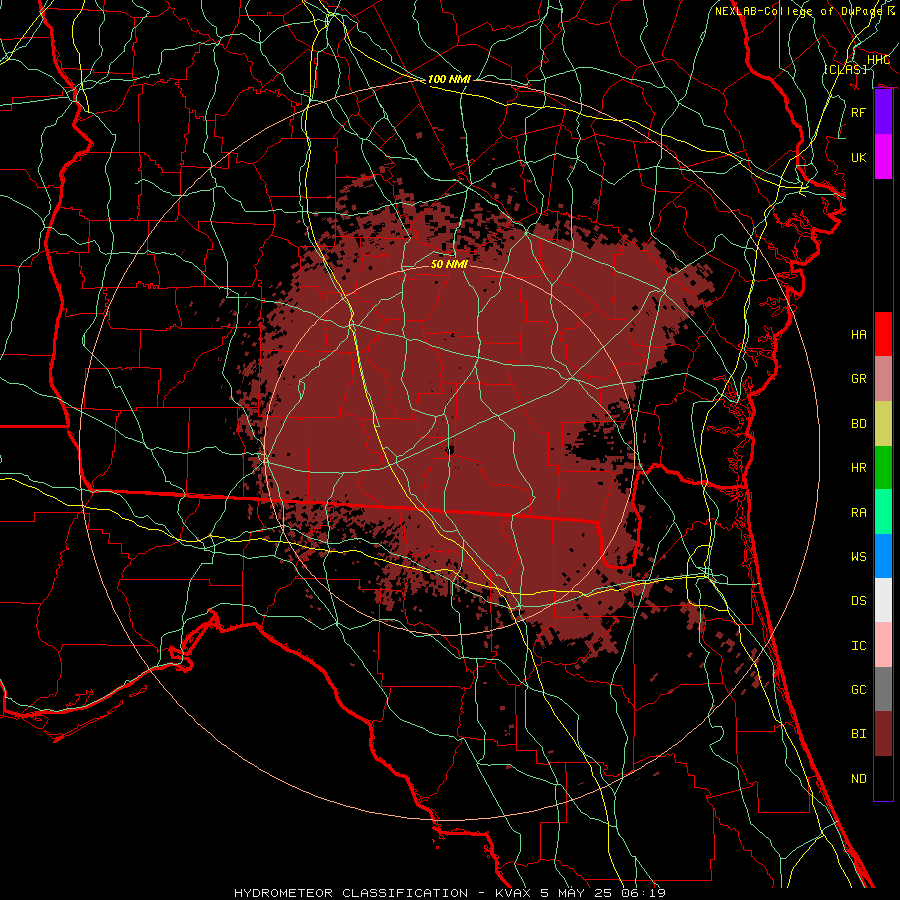Click the 100 NMI range ring label

pos(449,79)
